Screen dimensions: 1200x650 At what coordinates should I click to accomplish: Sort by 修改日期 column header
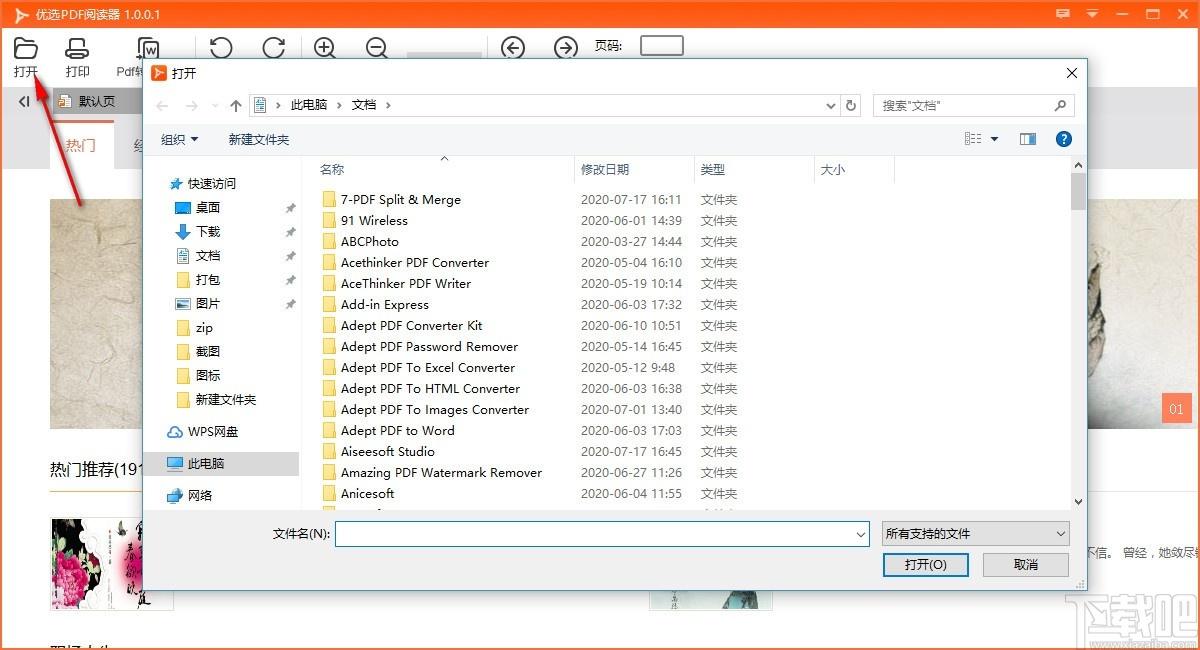click(605, 170)
